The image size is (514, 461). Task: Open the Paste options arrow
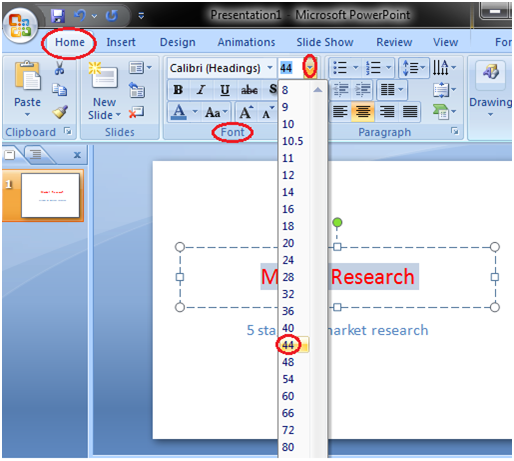tap(27, 115)
